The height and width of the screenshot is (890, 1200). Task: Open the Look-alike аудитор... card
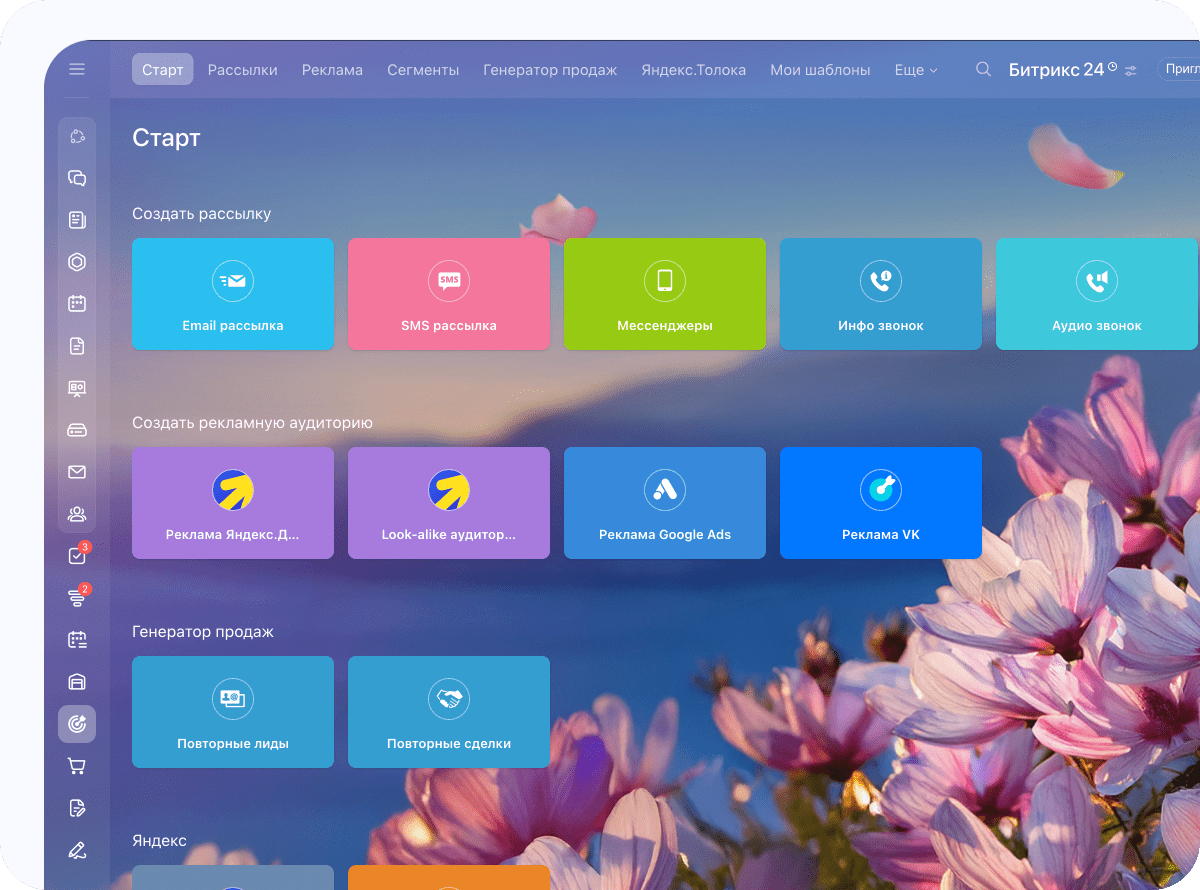pyautogui.click(x=449, y=503)
